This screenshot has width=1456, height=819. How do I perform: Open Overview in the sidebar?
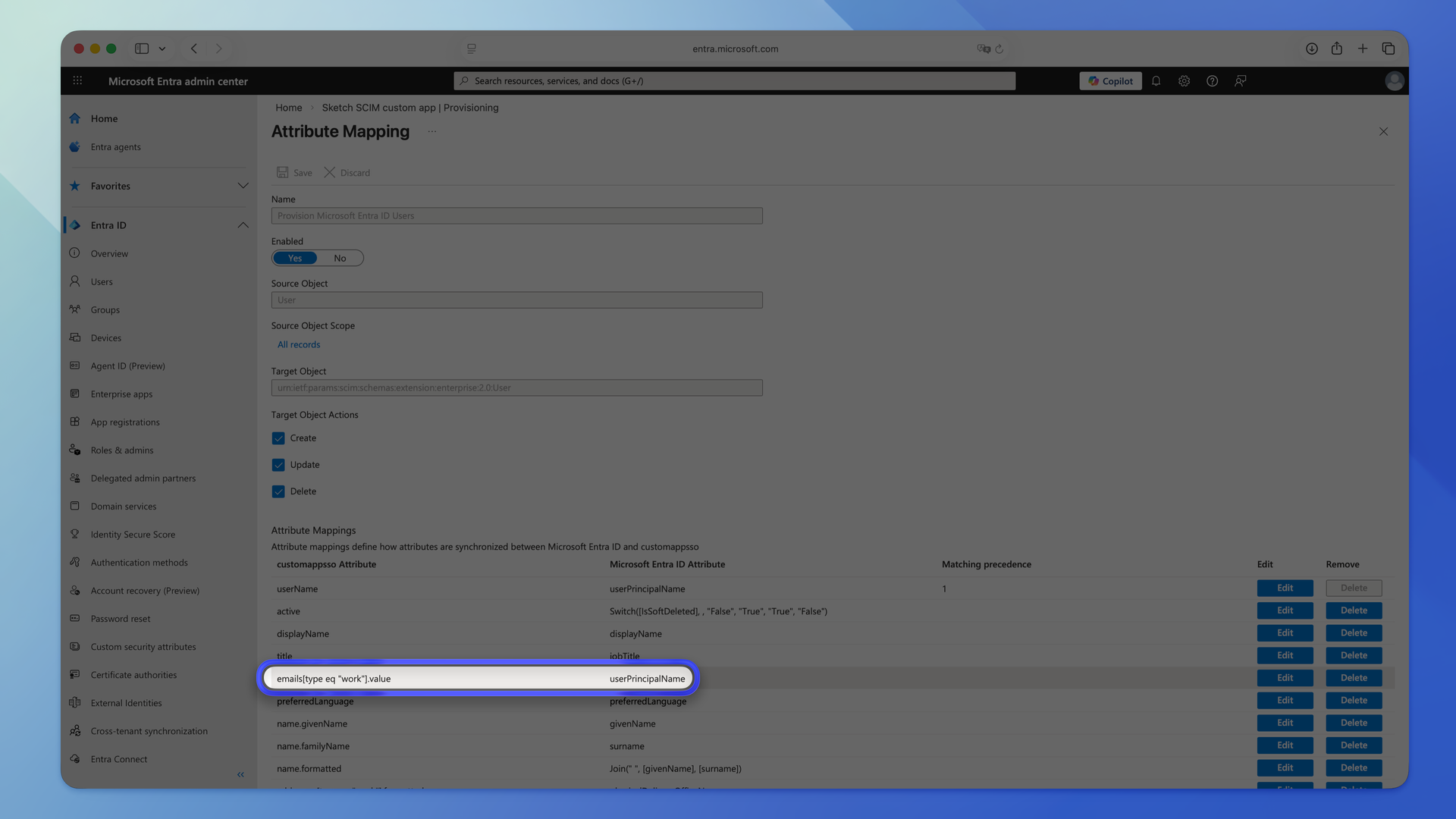(x=109, y=253)
